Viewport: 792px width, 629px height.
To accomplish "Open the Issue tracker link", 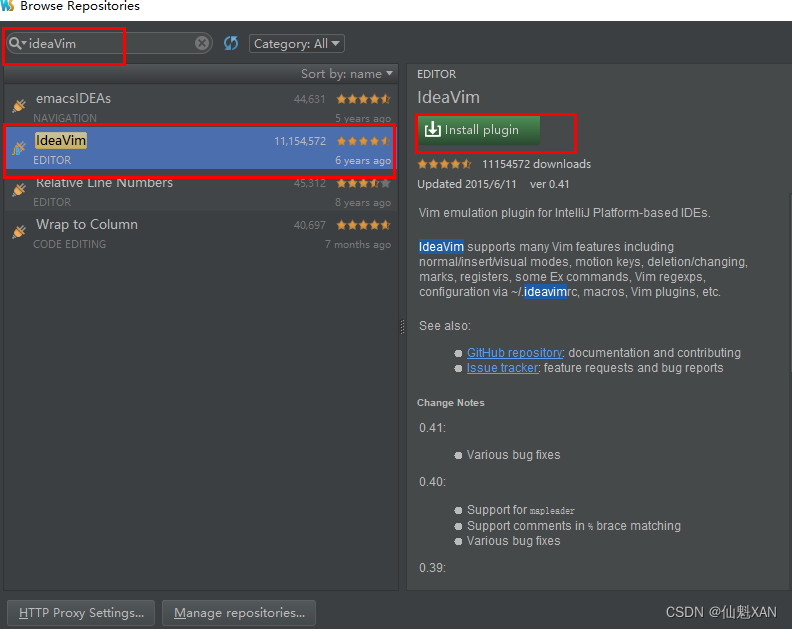I will [x=503, y=368].
